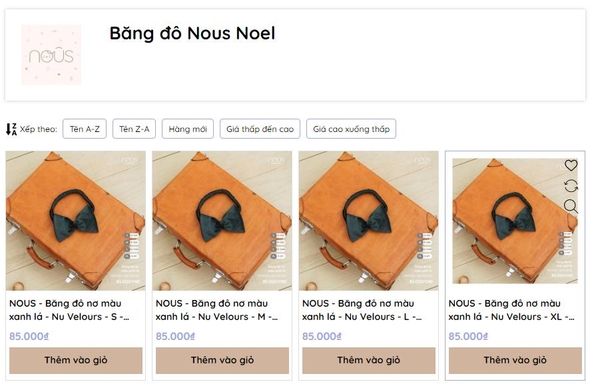Open the size S bow headband image
600x390 pixels.
coord(76,221)
